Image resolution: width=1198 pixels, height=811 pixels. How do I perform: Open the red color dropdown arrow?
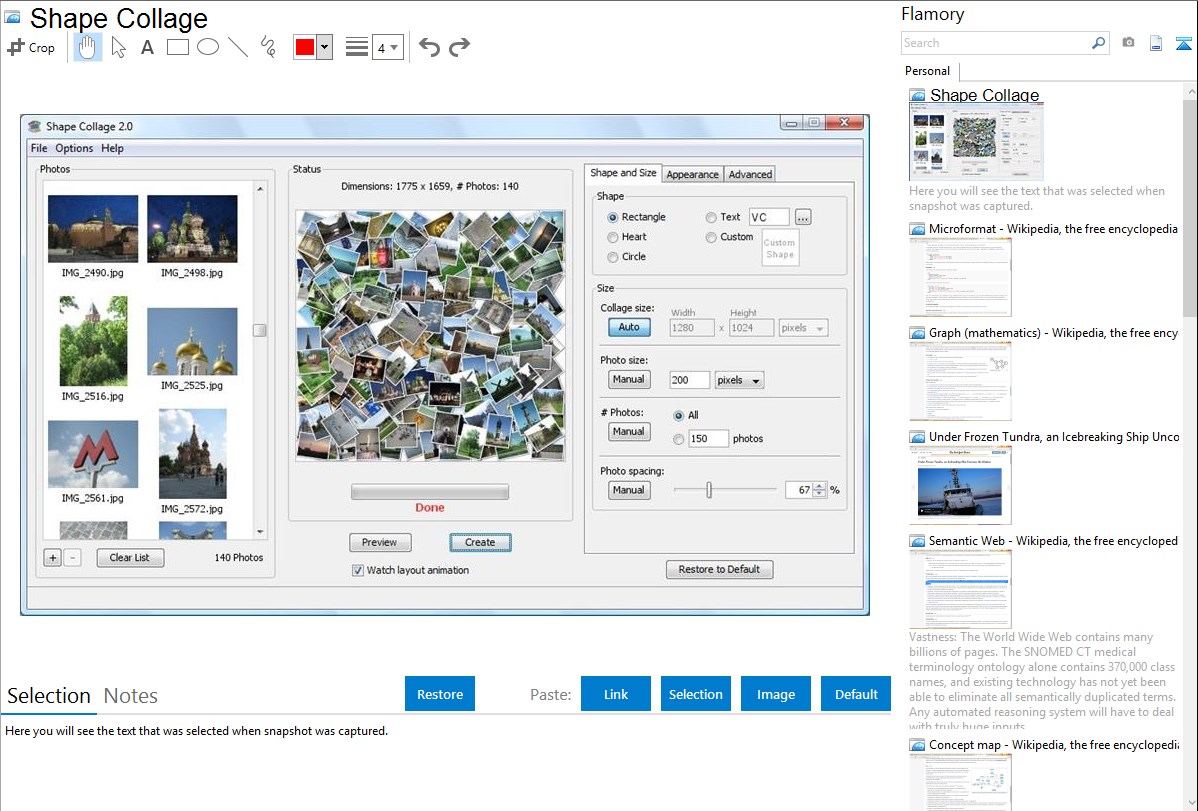[324, 47]
